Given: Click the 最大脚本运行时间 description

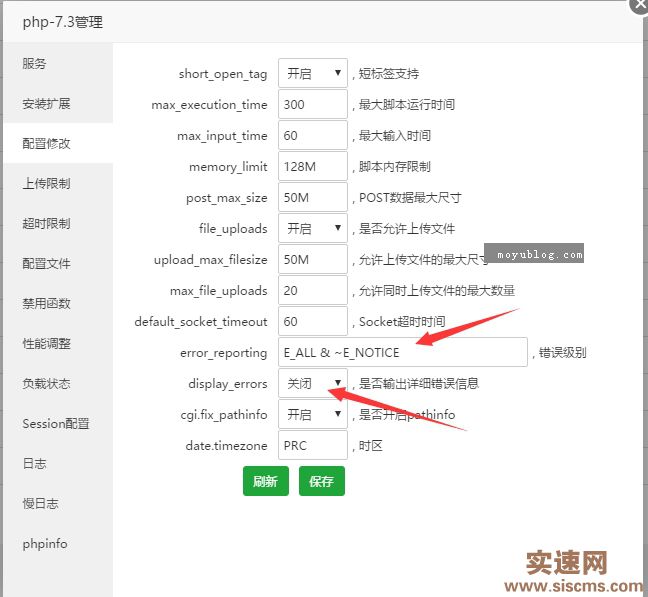Looking at the screenshot, I should 407,105.
